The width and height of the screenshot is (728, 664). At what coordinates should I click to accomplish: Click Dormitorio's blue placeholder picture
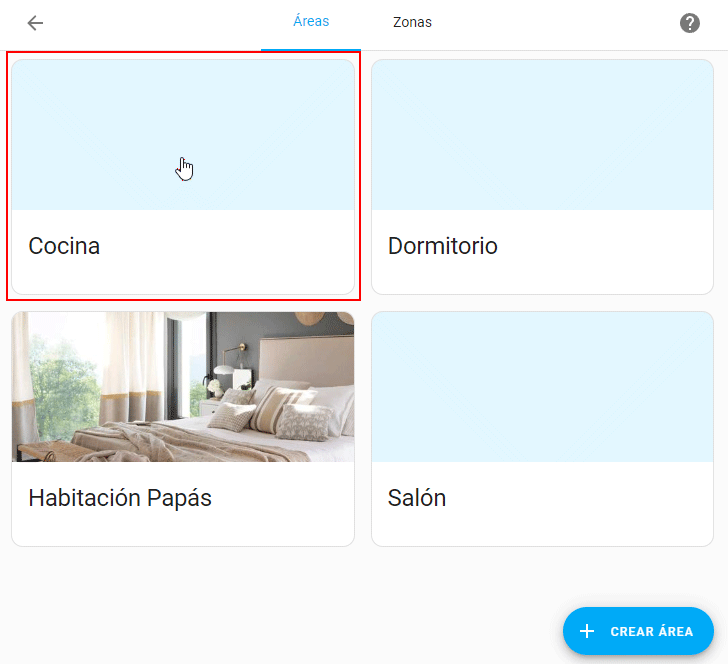pos(542,135)
